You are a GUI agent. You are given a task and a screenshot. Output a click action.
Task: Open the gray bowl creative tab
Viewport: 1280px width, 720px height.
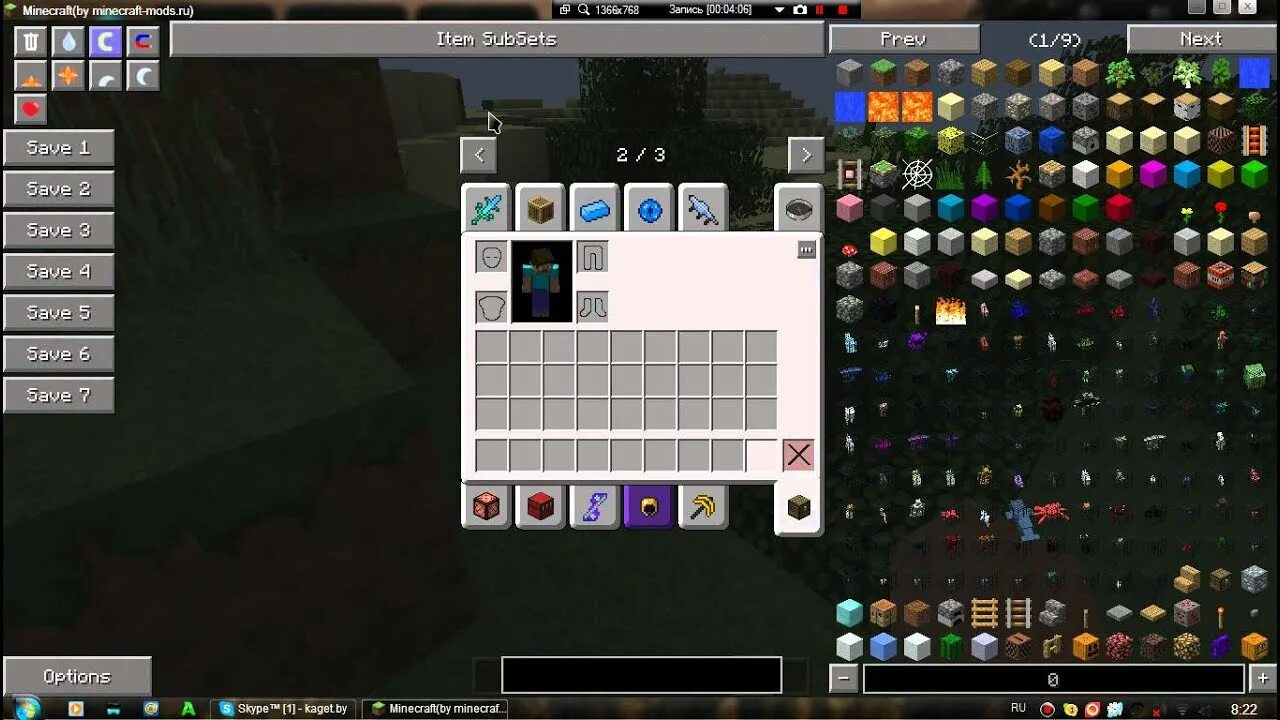[x=799, y=209]
